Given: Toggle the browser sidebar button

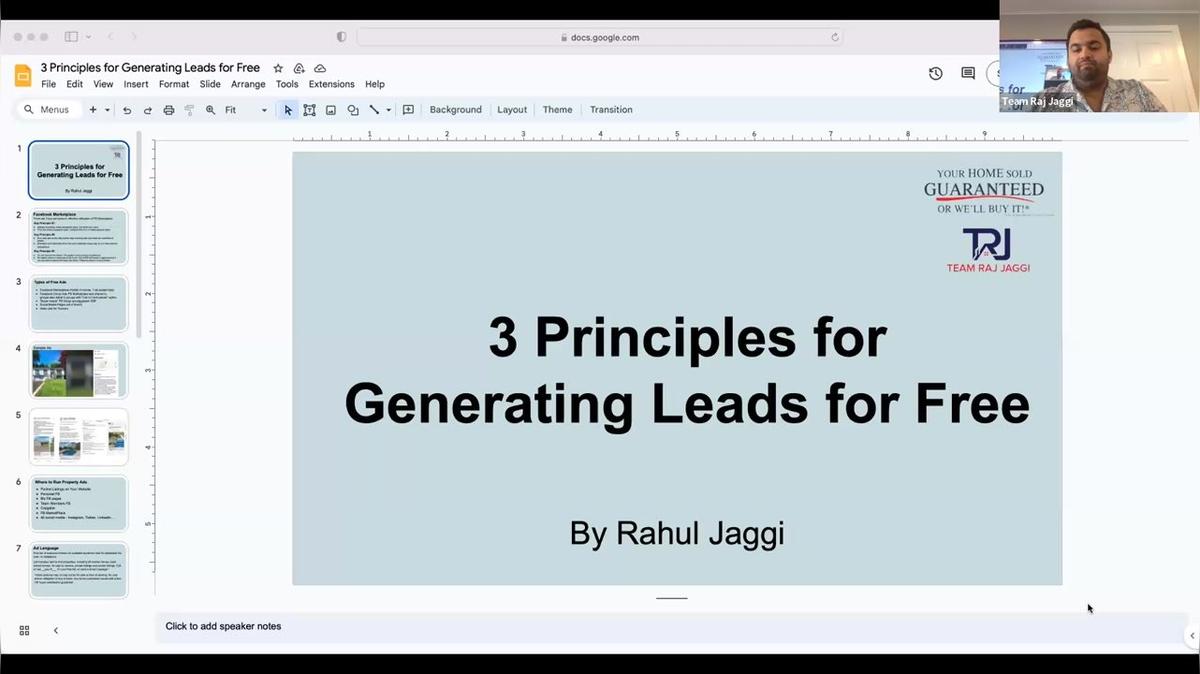Looking at the screenshot, I should 71,37.
